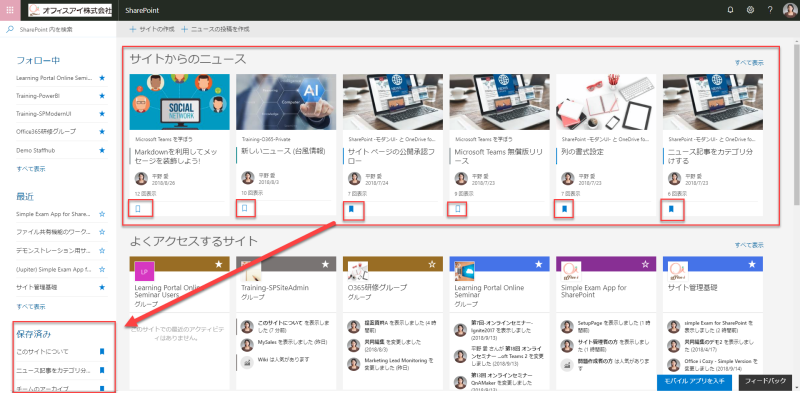This screenshot has height=393, width=800.
Task: Follow Simple Exam App for SharePoint card star
Action: pos(645,264)
